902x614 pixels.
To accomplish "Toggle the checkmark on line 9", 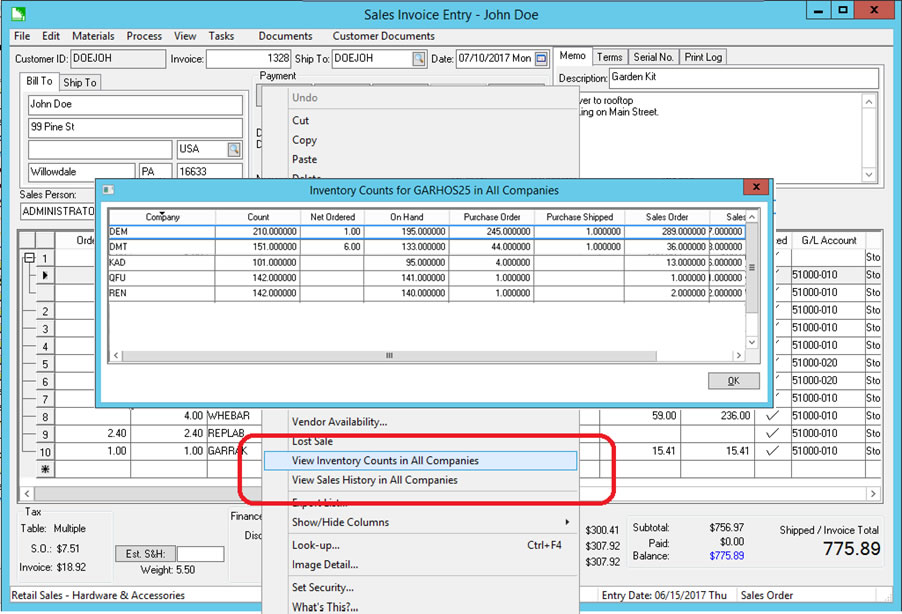I will click(x=771, y=434).
